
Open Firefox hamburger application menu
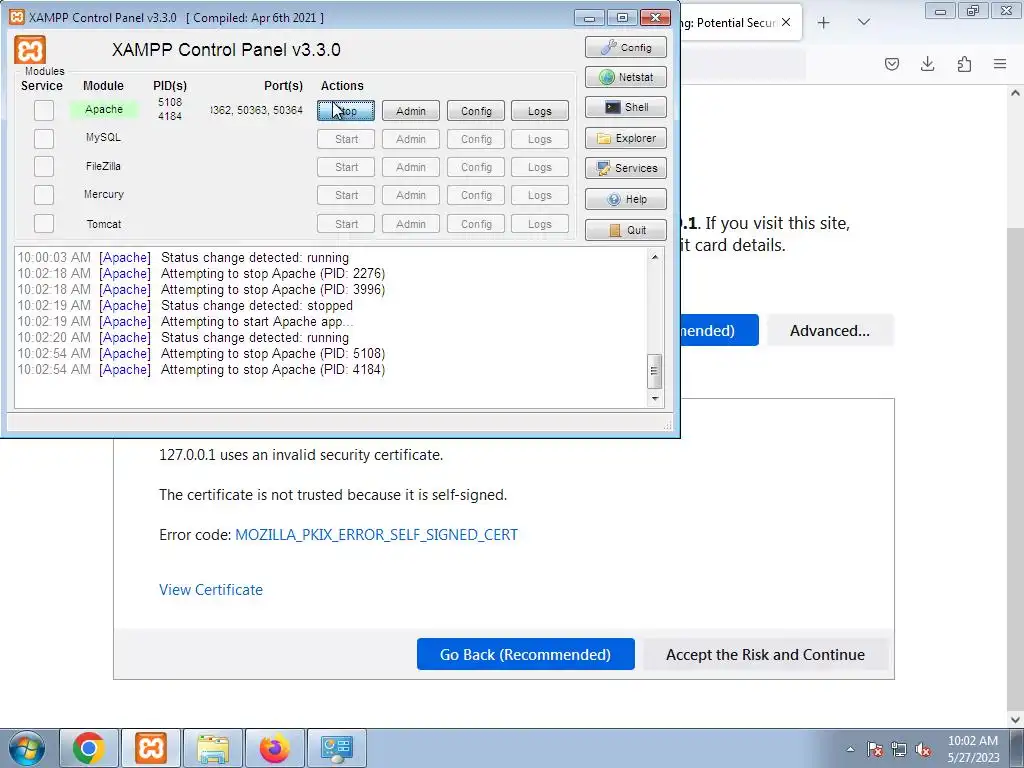click(x=1000, y=64)
